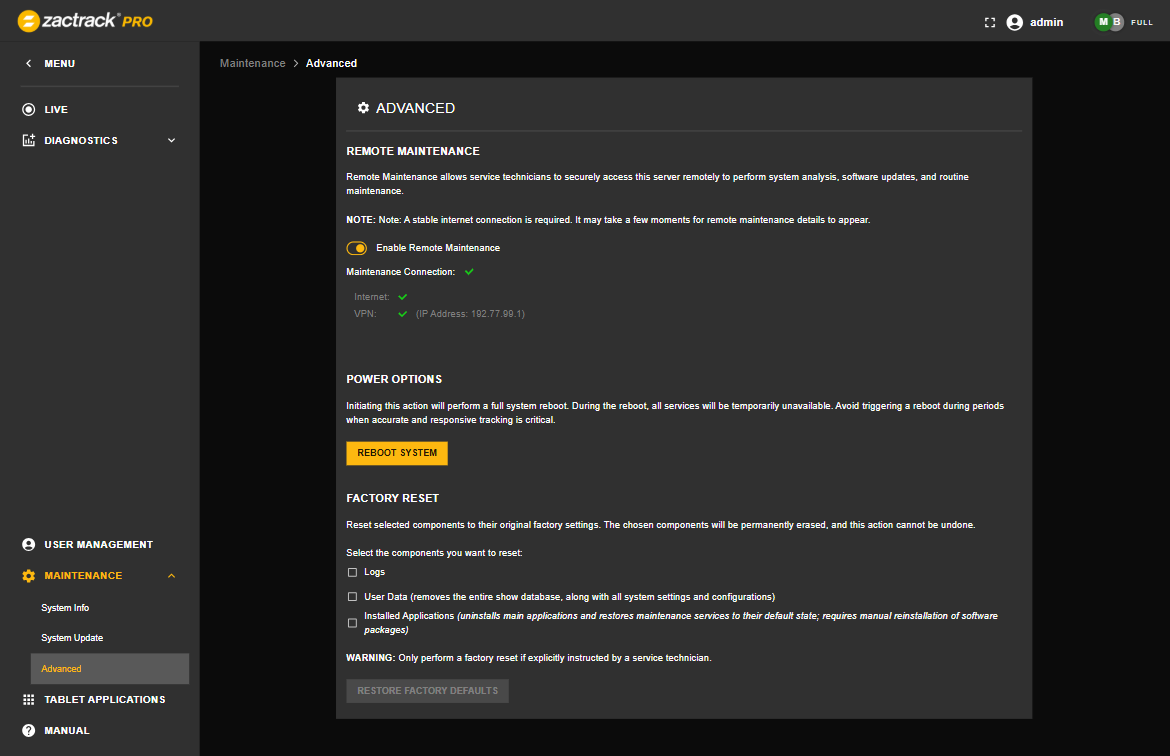Open the System Update page
The image size is (1170, 756).
click(70, 637)
